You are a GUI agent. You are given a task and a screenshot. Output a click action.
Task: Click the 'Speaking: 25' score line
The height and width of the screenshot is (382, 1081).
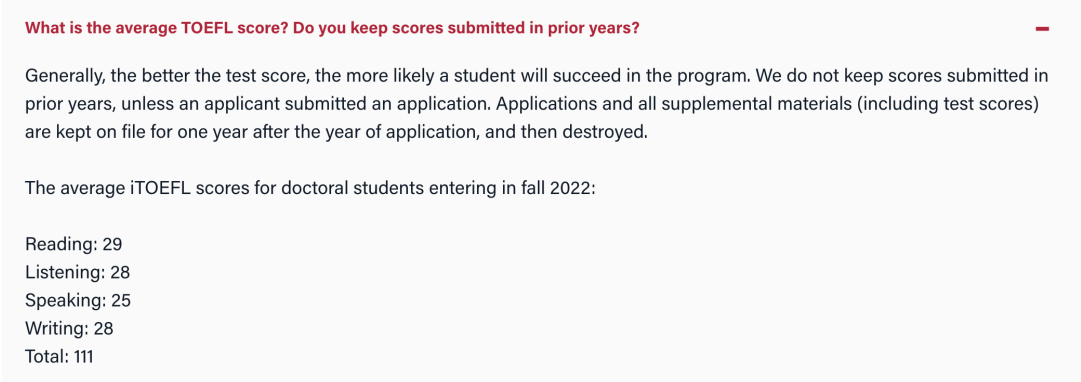click(x=78, y=301)
